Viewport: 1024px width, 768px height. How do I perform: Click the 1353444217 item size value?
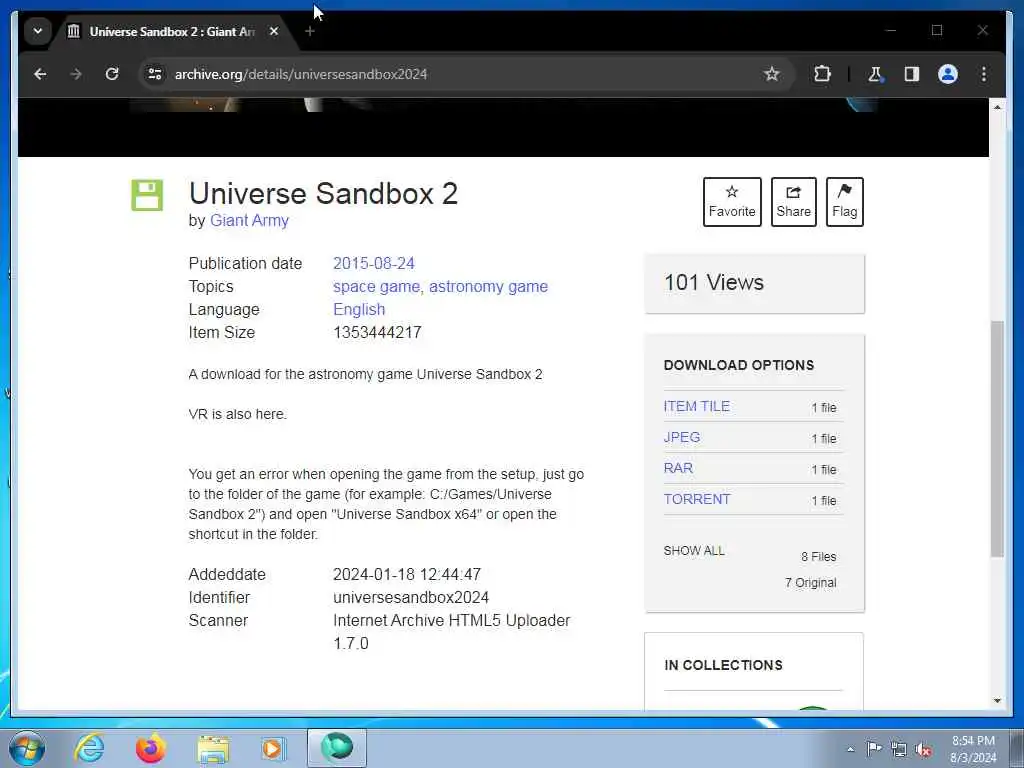[x=377, y=332]
